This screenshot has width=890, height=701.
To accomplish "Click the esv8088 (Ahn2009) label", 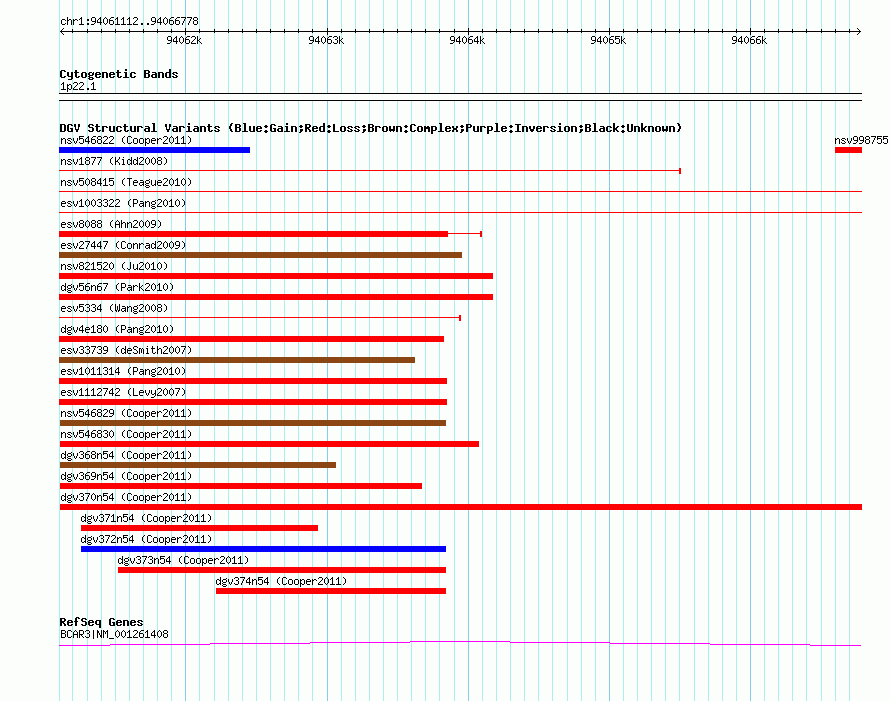I will [111, 224].
